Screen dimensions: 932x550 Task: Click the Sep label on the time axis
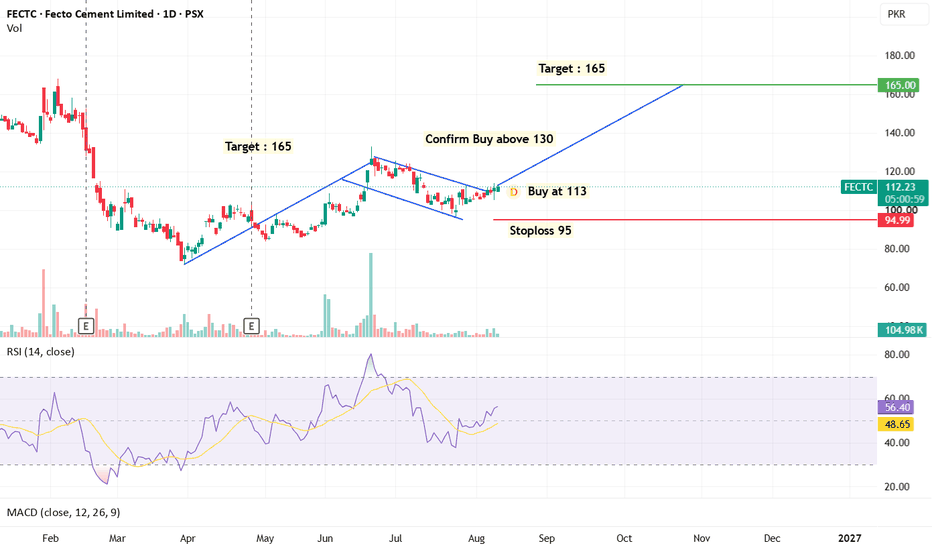pyautogui.click(x=546, y=538)
